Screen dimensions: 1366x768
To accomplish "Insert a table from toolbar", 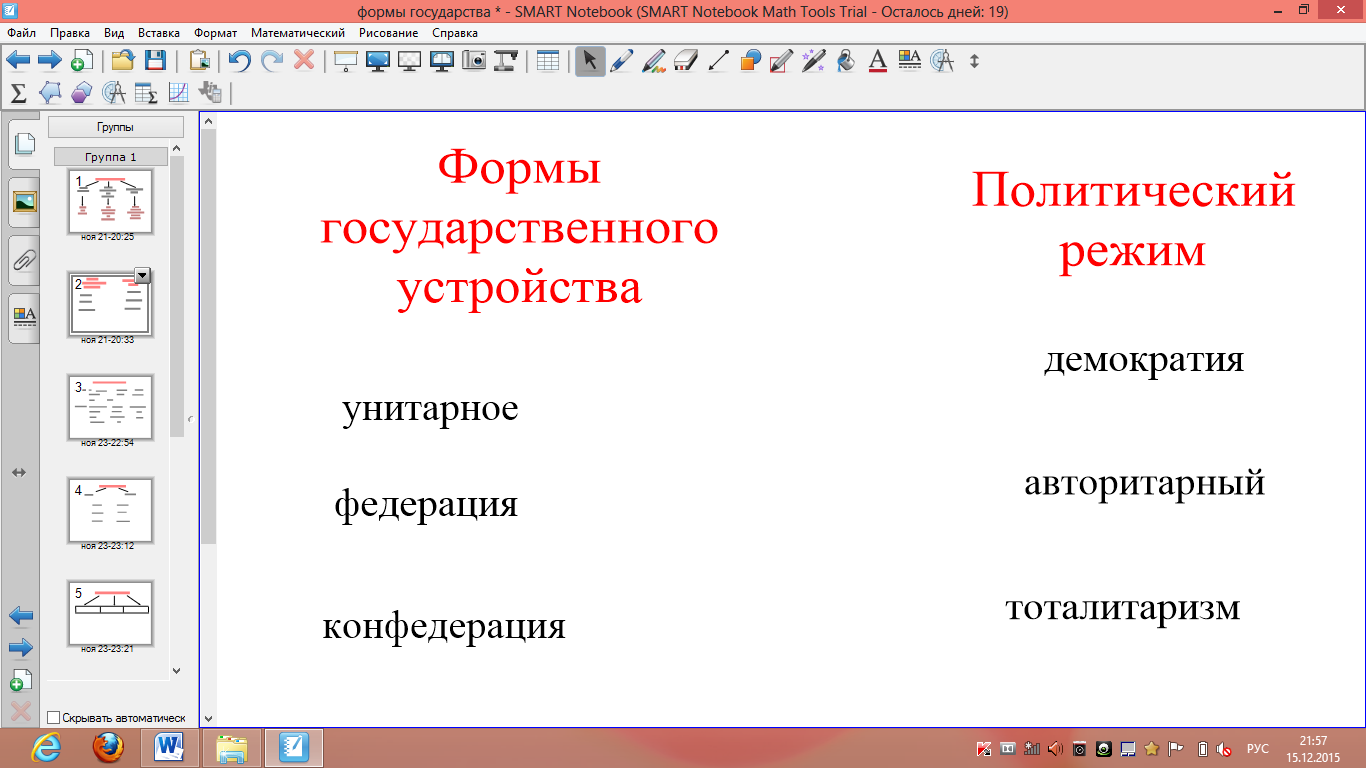I will 547,60.
